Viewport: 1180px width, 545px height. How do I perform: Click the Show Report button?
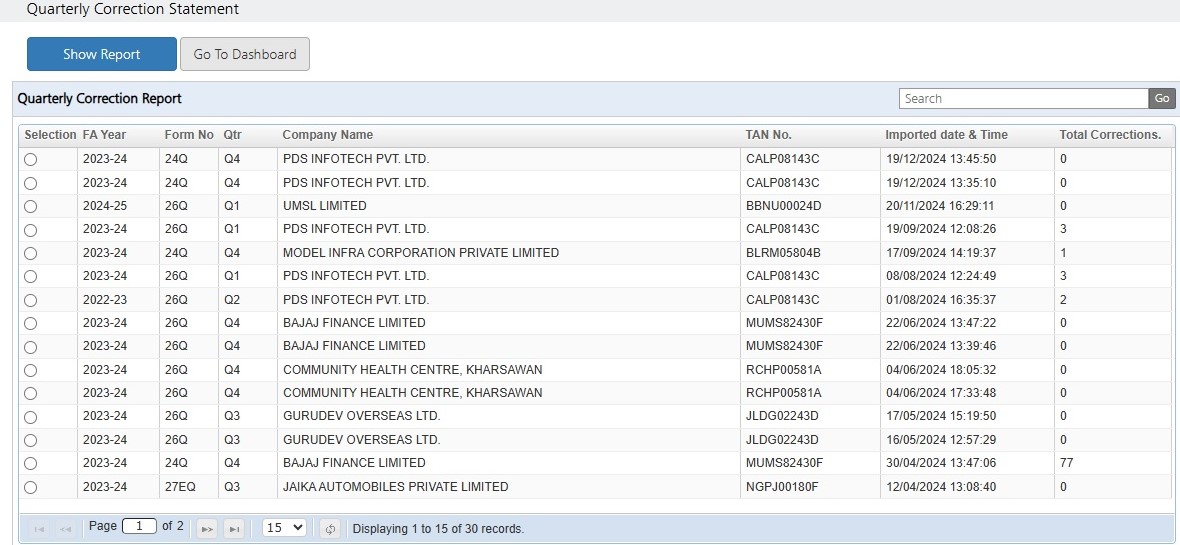click(x=102, y=54)
